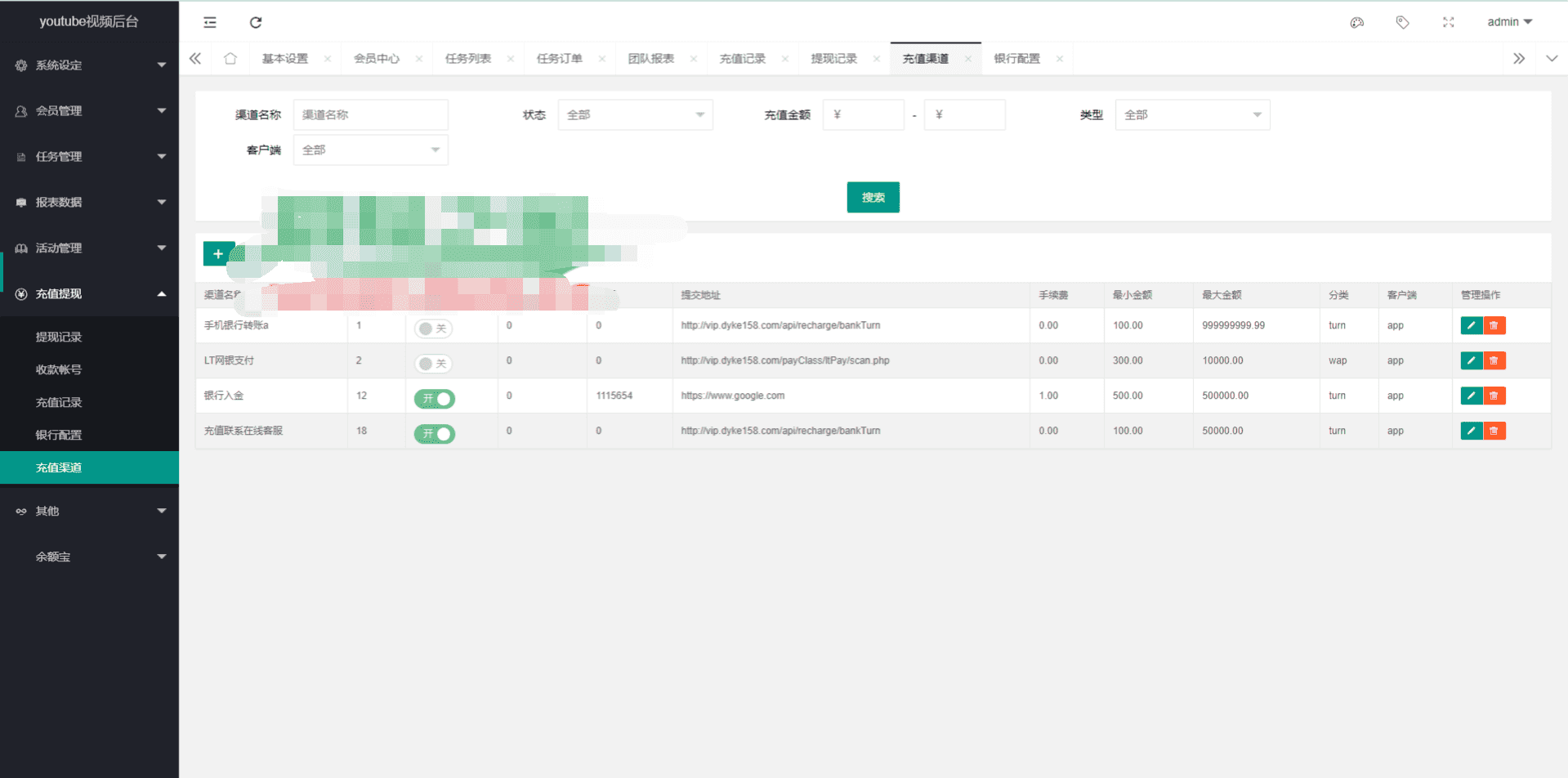1568x778 pixels.
Task: Open the 类型 dropdown filter
Action: click(1191, 115)
